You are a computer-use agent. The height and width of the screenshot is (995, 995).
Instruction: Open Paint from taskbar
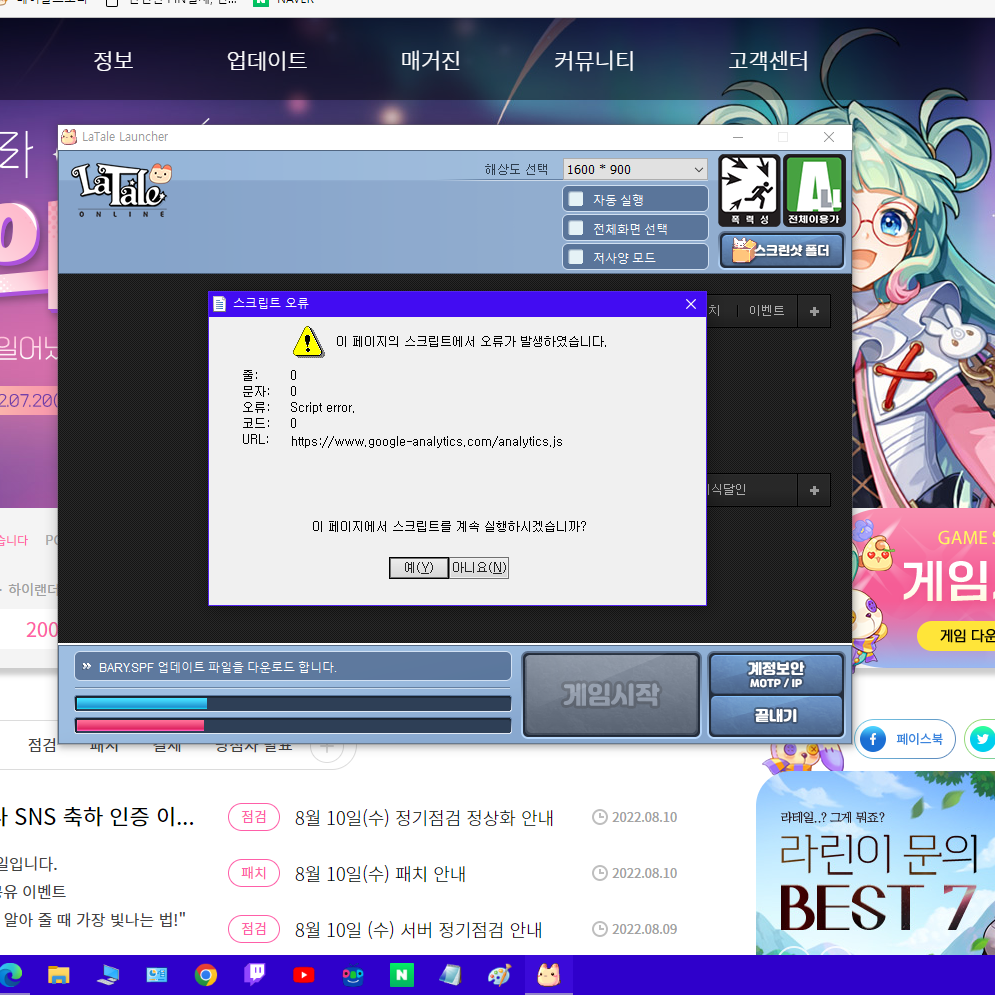point(499,974)
